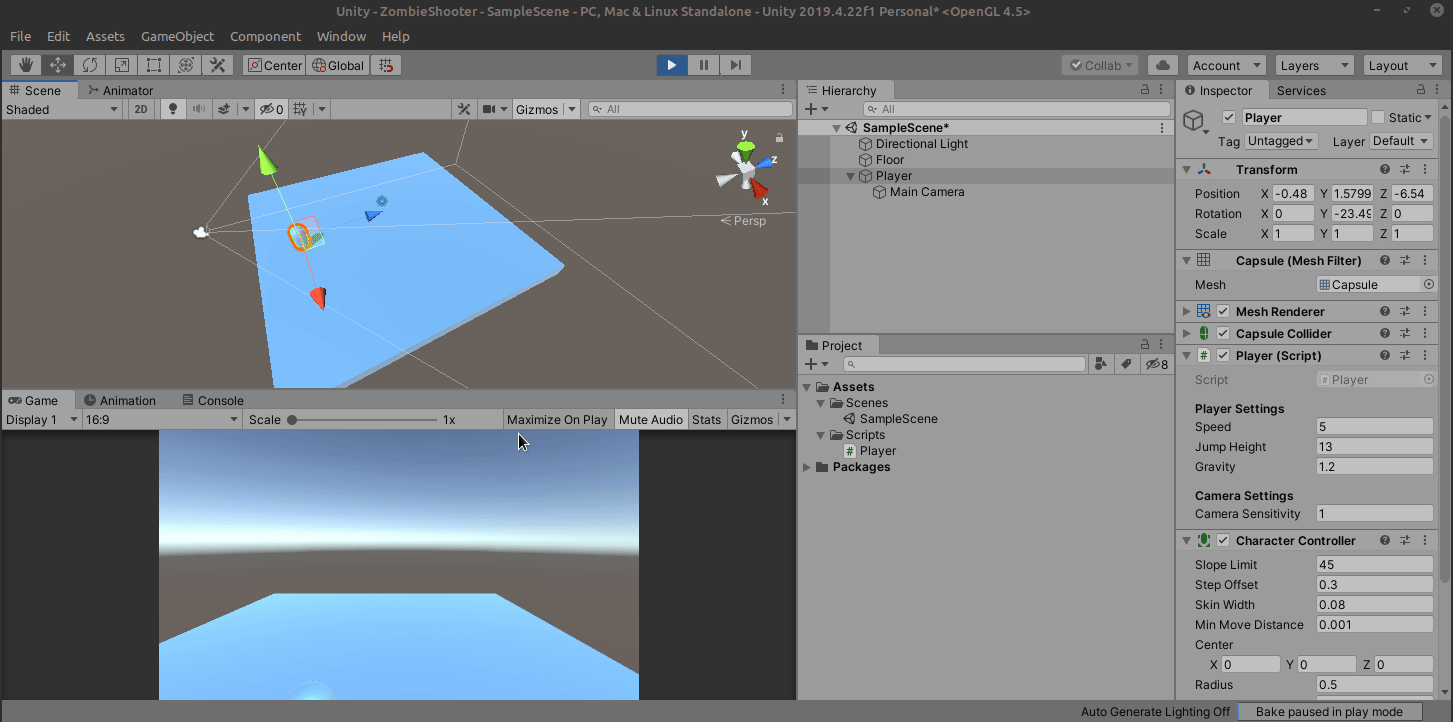1453x722 pixels.
Task: Toggle scene lighting bulb icon
Action: tap(173, 110)
